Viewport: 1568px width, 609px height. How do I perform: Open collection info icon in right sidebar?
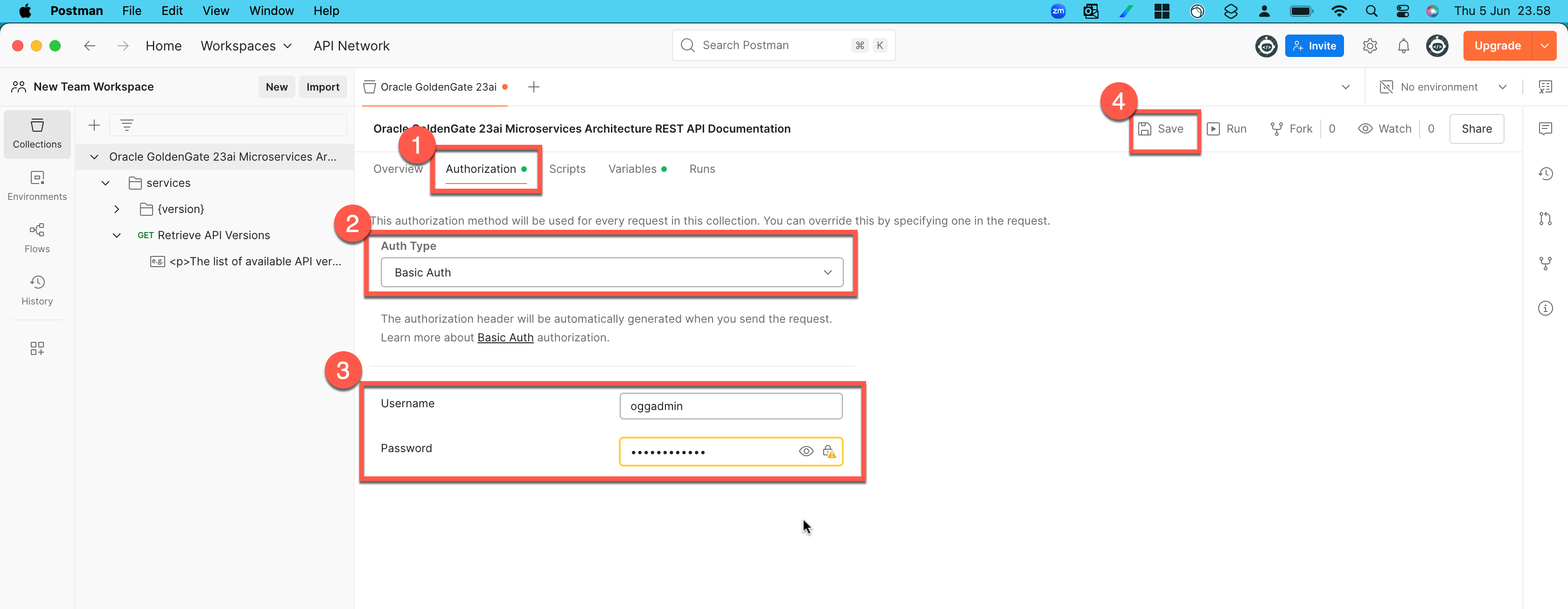1546,308
